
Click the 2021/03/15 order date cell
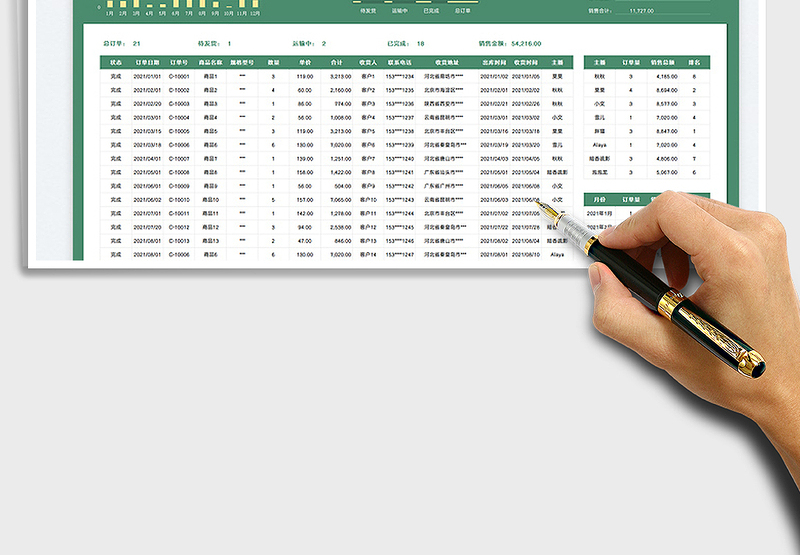(x=147, y=131)
